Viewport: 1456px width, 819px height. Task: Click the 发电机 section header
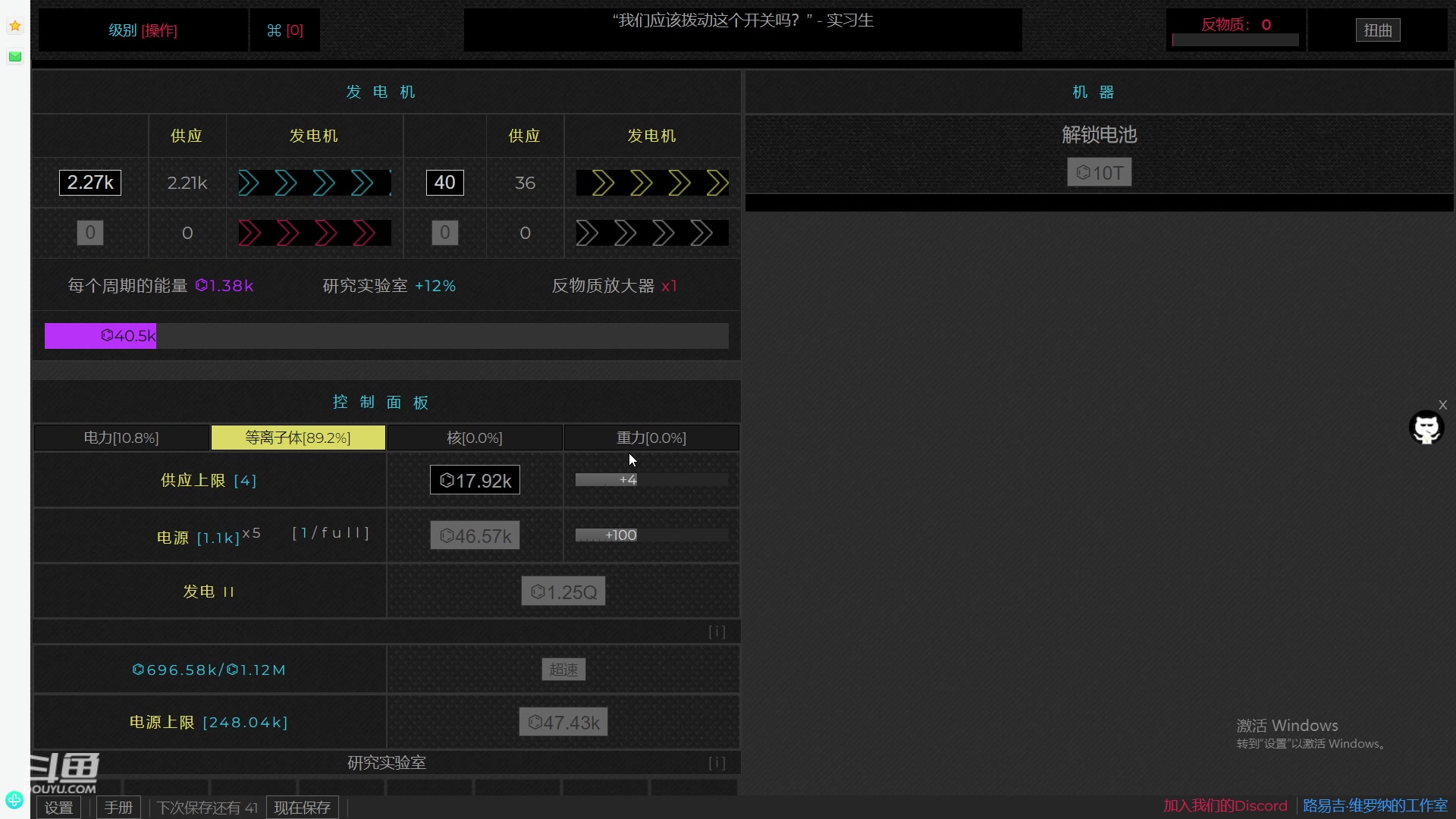(381, 92)
